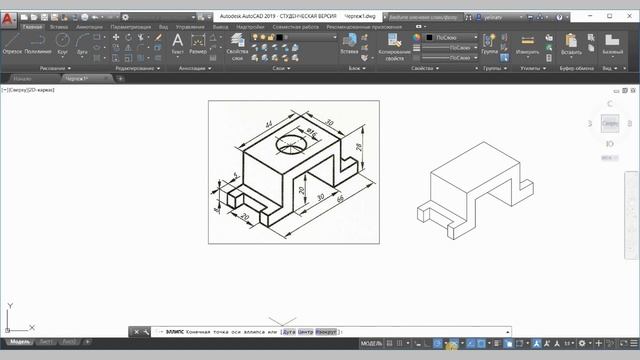The width and height of the screenshot is (640, 360).
Task: Select the Отрезок line tool
Action: (12, 44)
